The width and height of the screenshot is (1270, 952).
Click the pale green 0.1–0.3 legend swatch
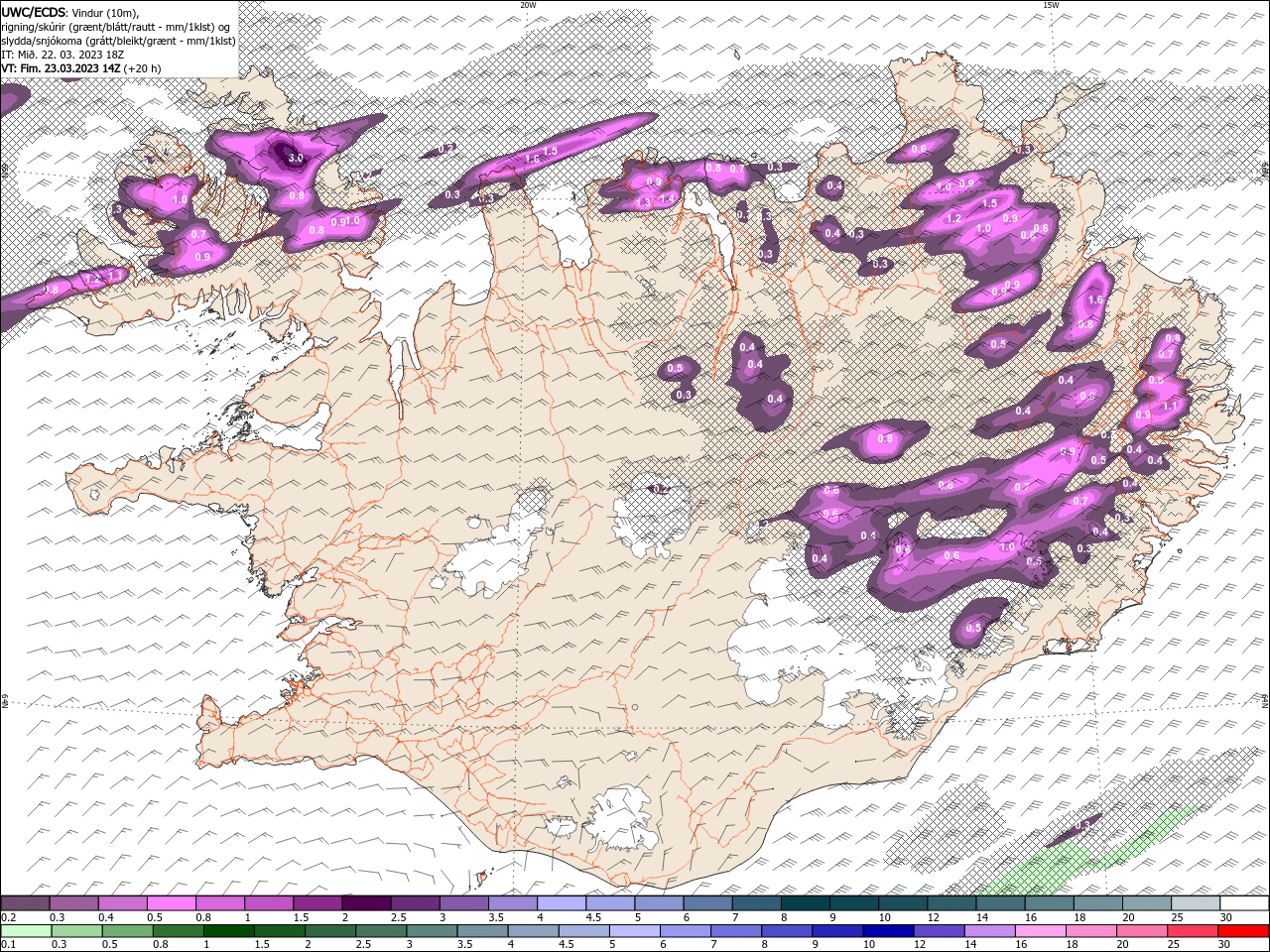(26, 931)
